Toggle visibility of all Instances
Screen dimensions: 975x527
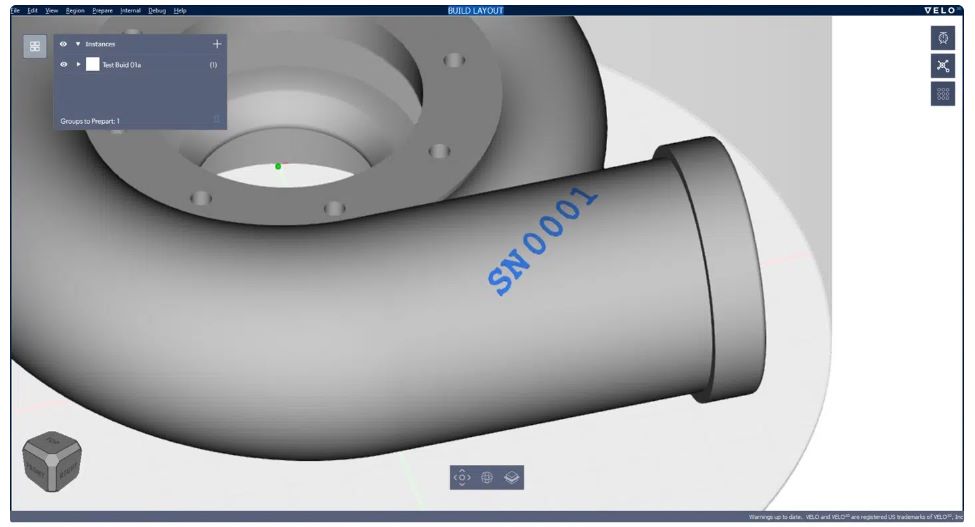pos(63,44)
